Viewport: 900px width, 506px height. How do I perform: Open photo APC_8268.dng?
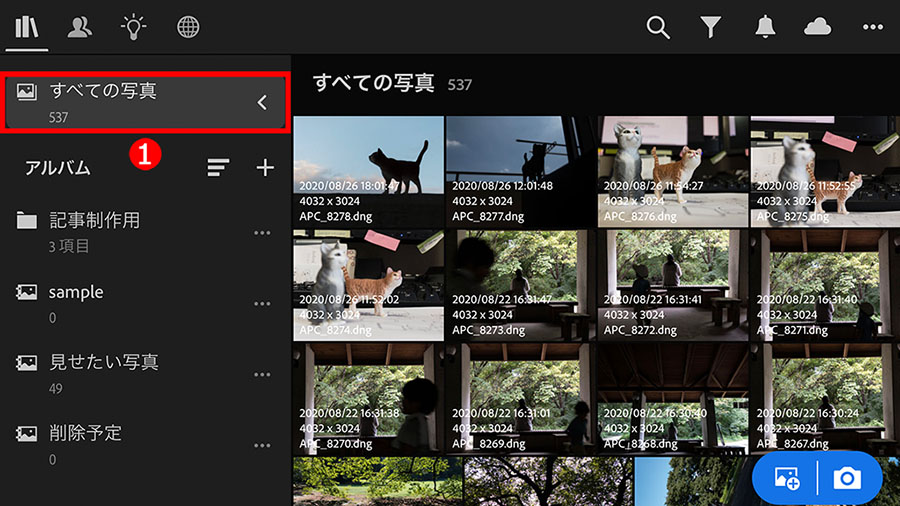pos(673,399)
